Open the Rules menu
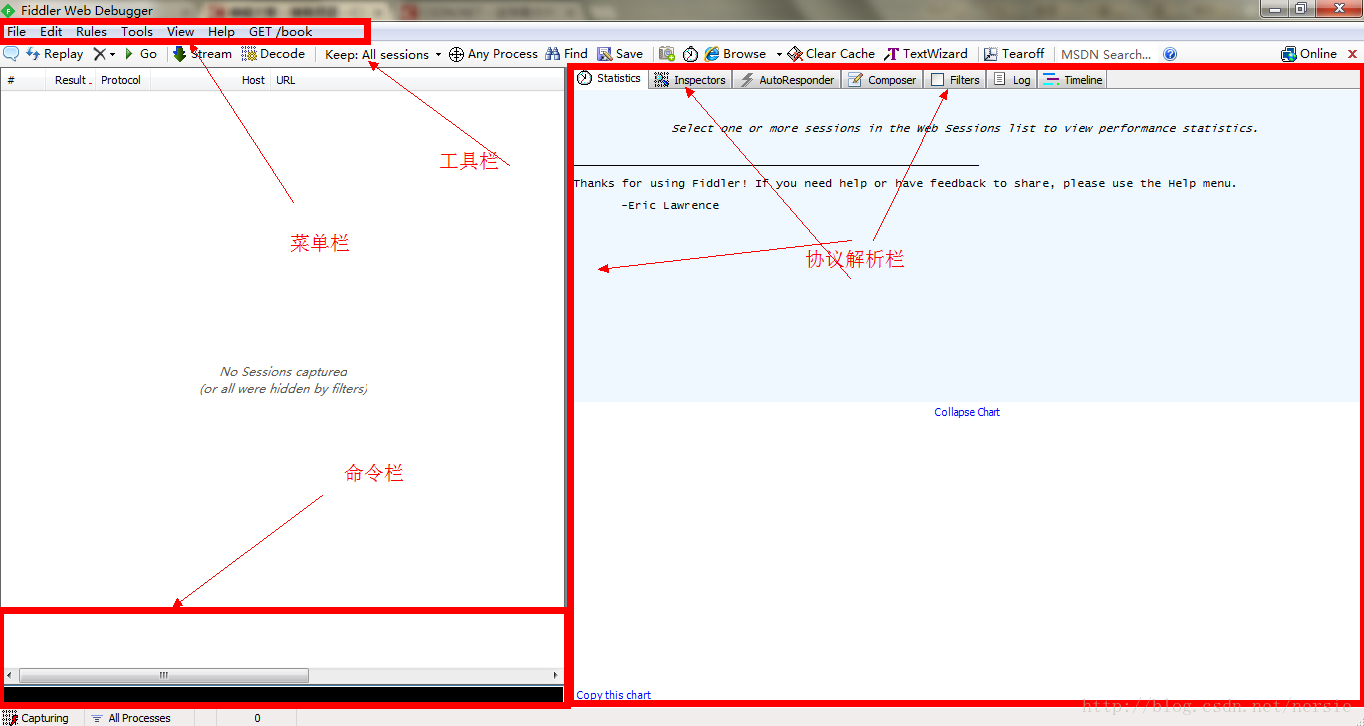 (x=91, y=31)
